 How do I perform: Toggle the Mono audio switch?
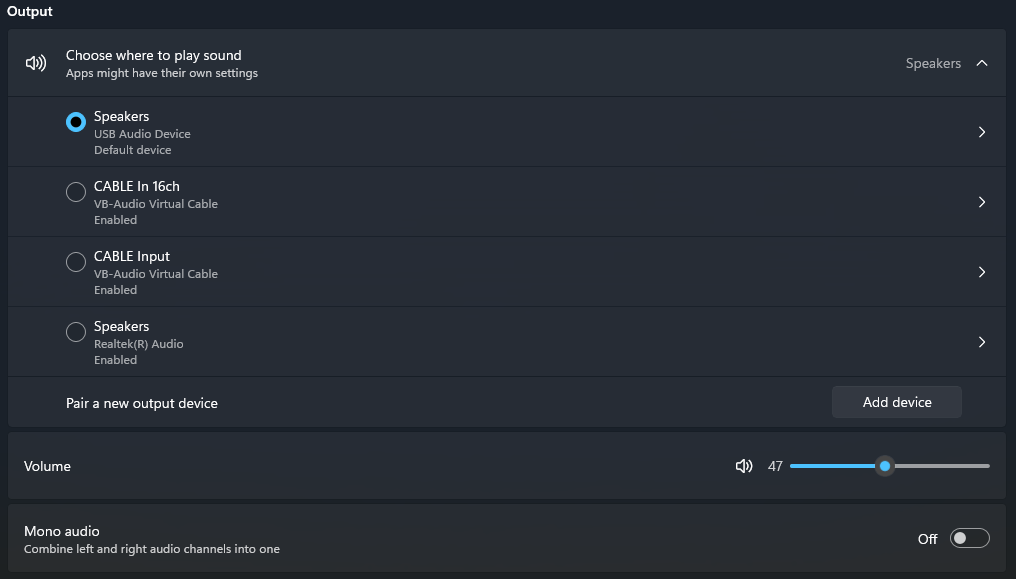[x=969, y=539]
